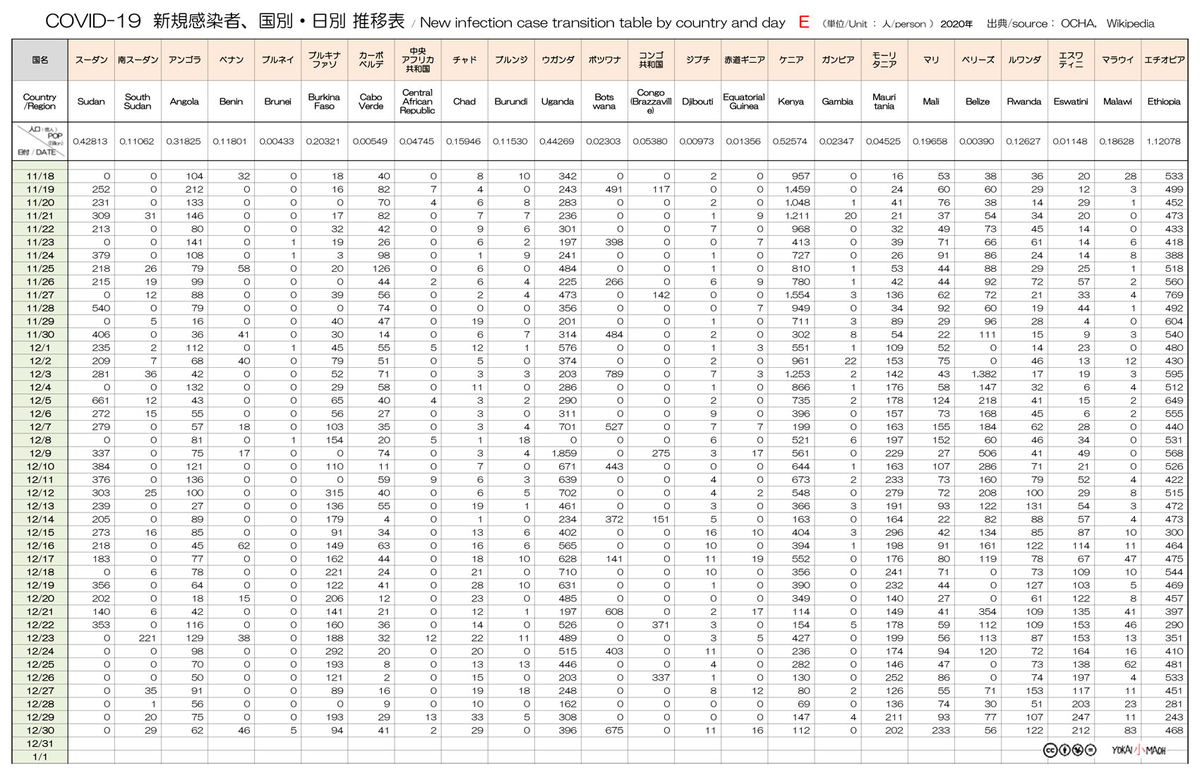The width and height of the screenshot is (1200, 771).
Task: Select the Mali column header
Action: [x=931, y=102]
